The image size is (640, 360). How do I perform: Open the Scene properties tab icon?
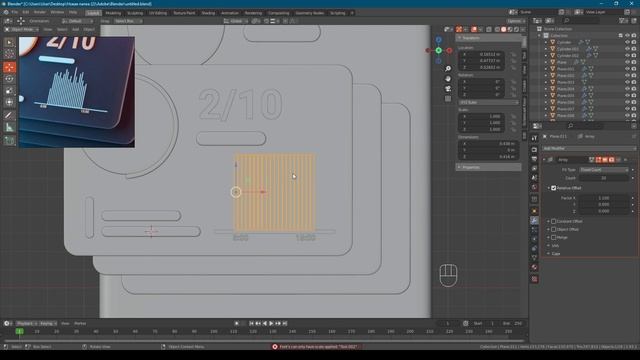click(x=534, y=178)
